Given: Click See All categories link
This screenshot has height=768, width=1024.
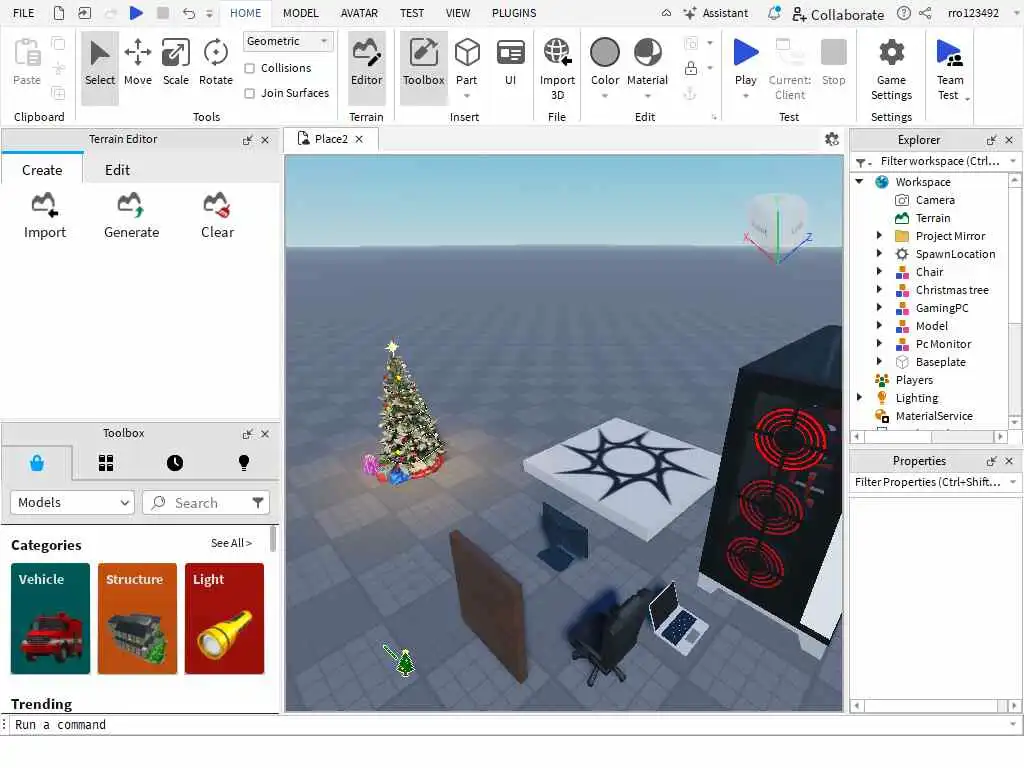Looking at the screenshot, I should [231, 543].
